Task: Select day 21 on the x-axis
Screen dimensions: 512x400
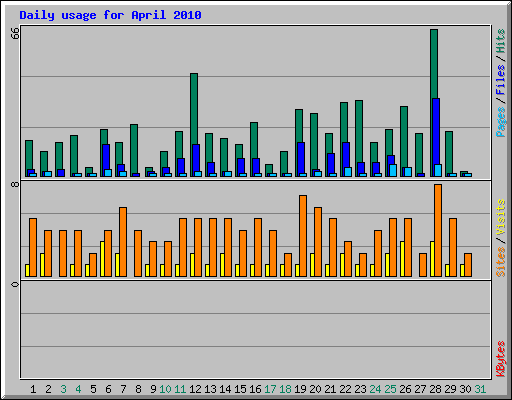Action: click(330, 389)
